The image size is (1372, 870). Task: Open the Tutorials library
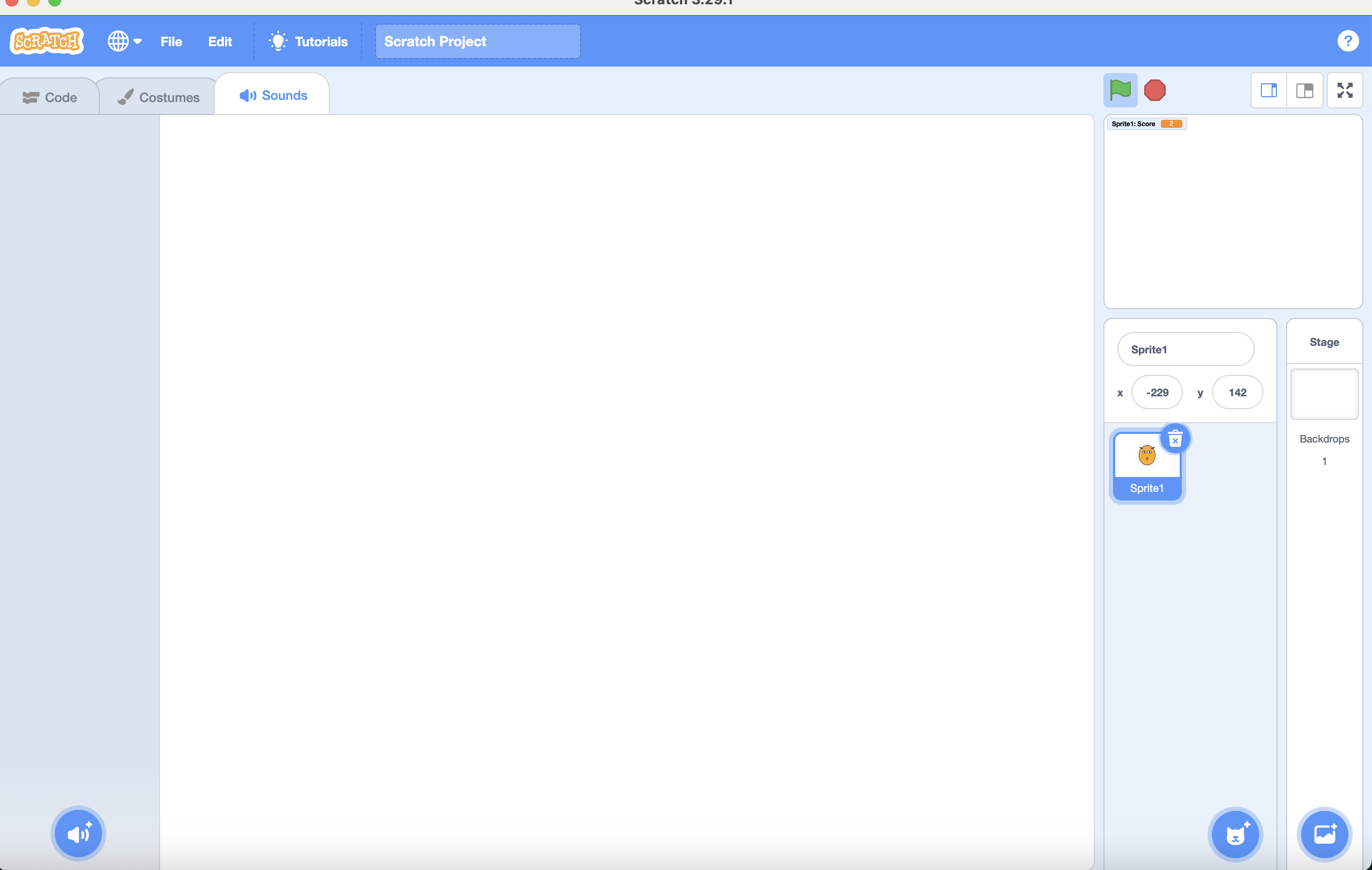coord(308,41)
